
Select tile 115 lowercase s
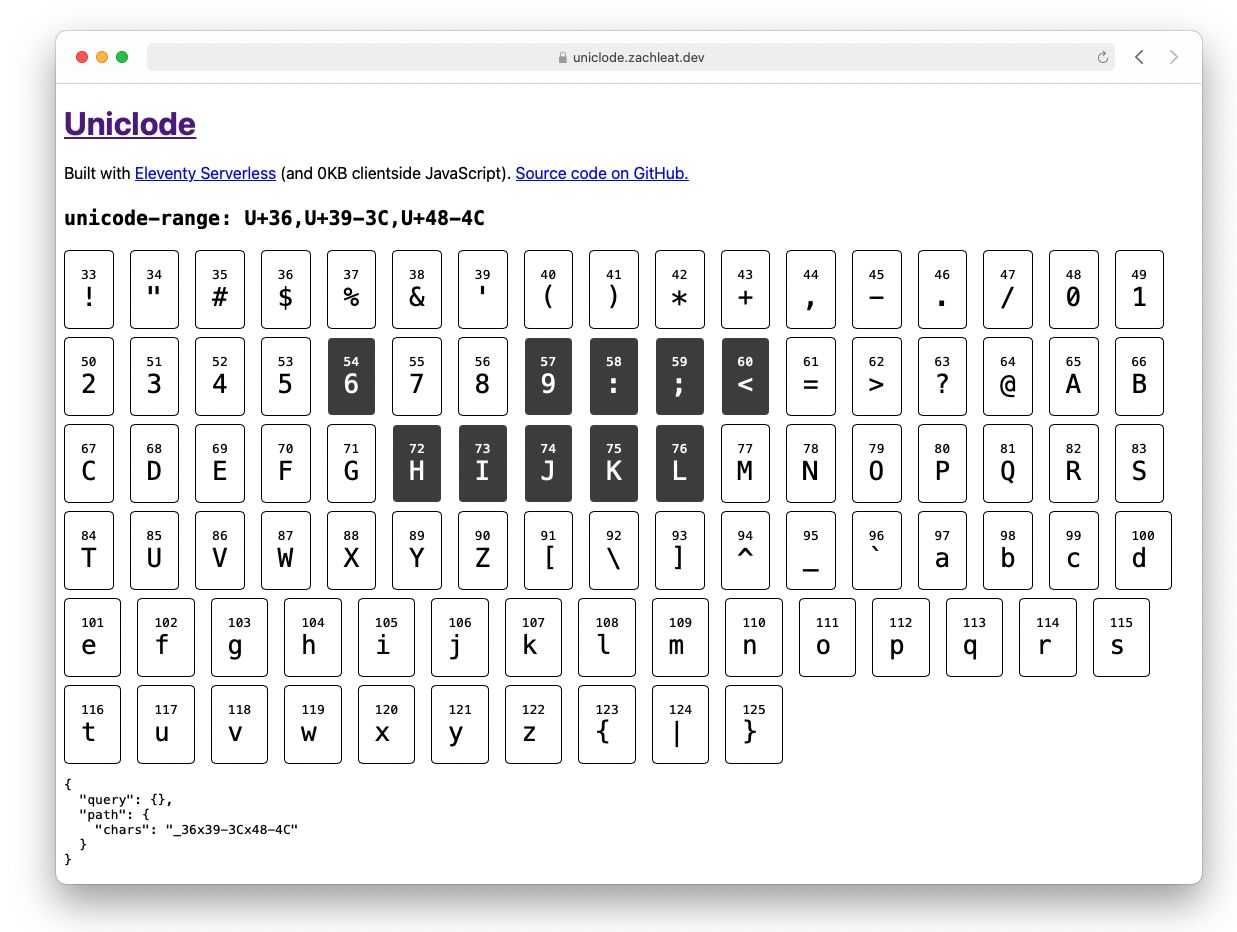tap(1121, 637)
